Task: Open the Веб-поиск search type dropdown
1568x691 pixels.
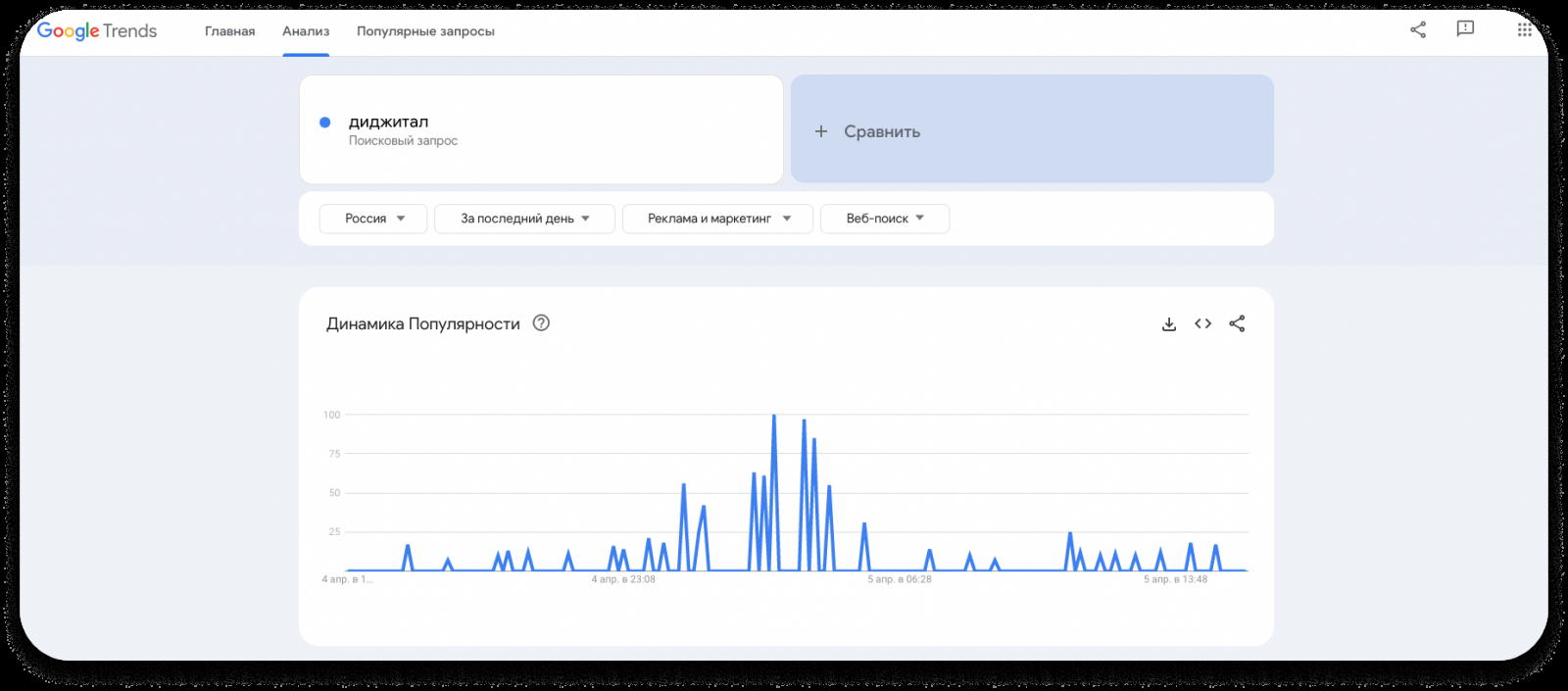Action: coord(884,219)
